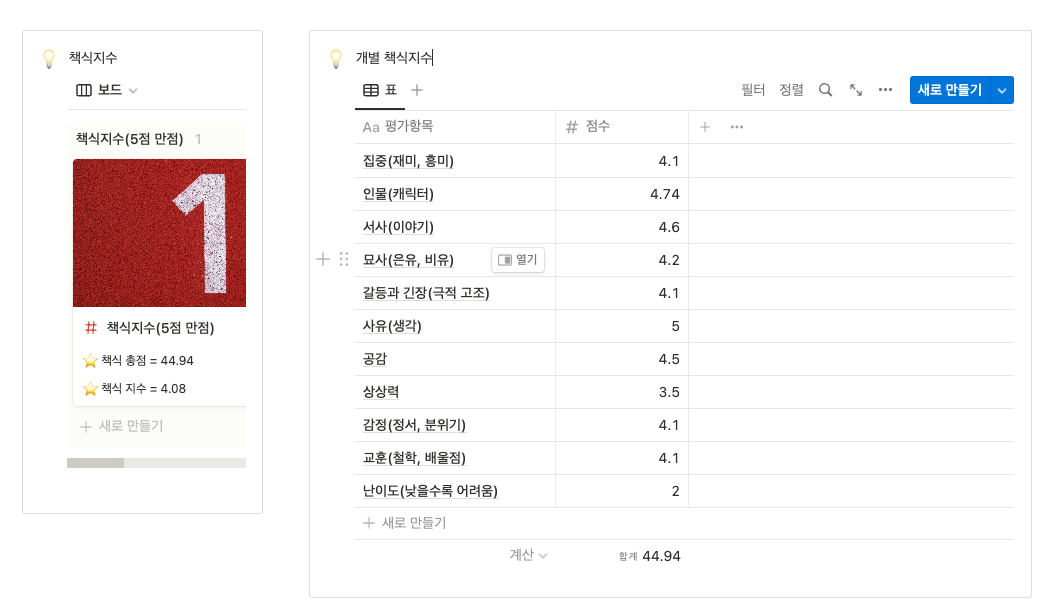
Task: Click the board view icon beside 보드
Action: pyautogui.click(x=84, y=89)
